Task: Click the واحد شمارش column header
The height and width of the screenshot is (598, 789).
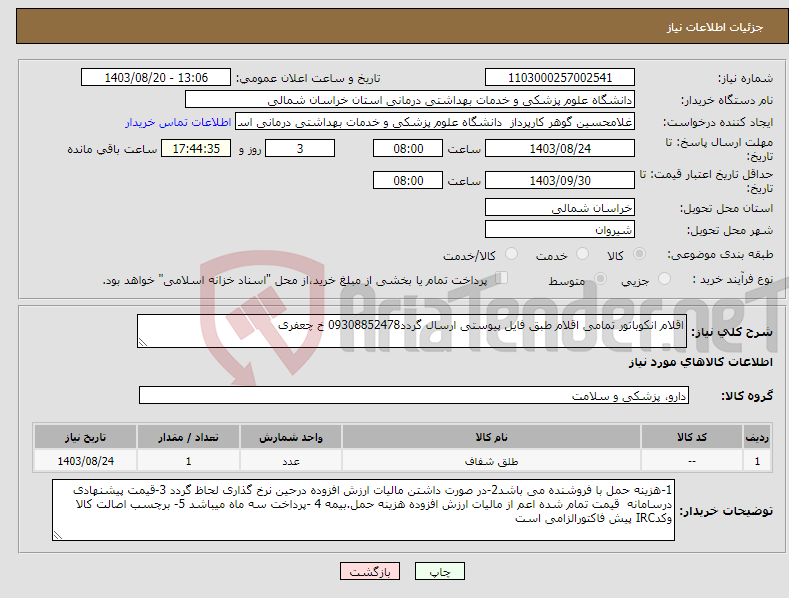Action: pos(291,437)
